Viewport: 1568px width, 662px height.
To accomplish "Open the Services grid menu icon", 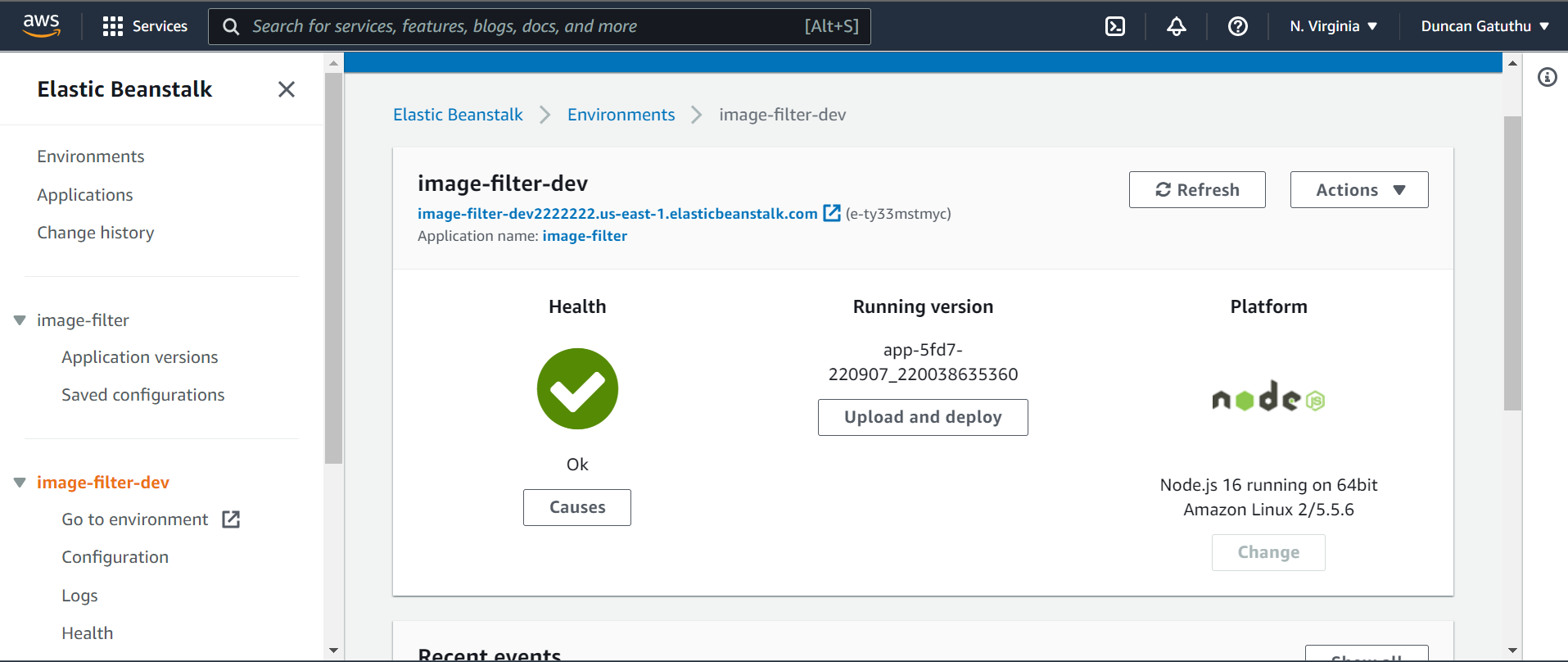I will point(113,26).
